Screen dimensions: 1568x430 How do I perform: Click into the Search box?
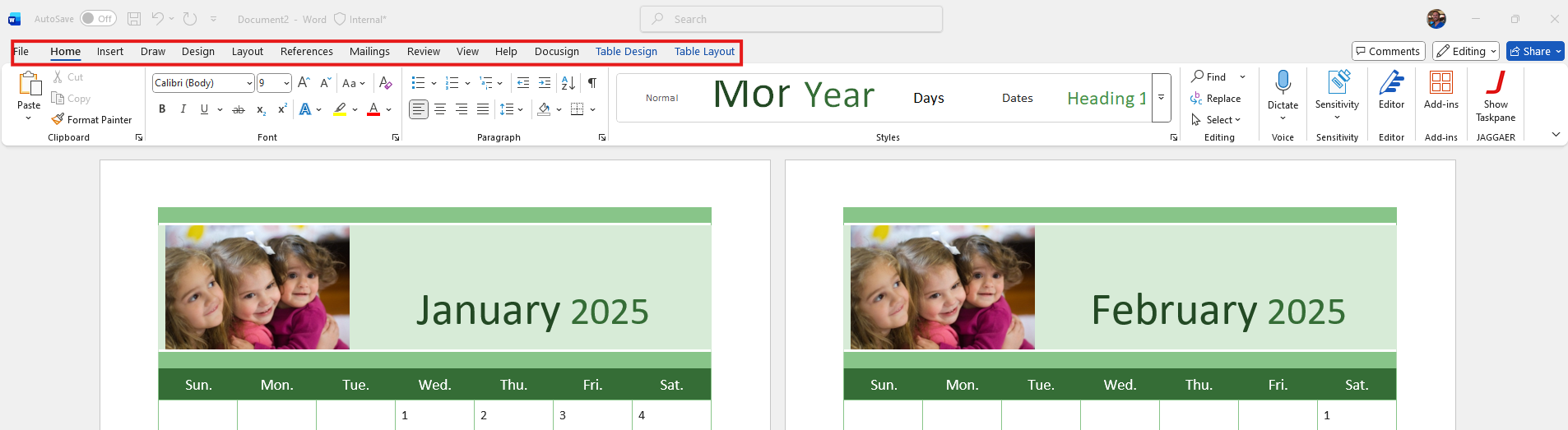click(791, 19)
